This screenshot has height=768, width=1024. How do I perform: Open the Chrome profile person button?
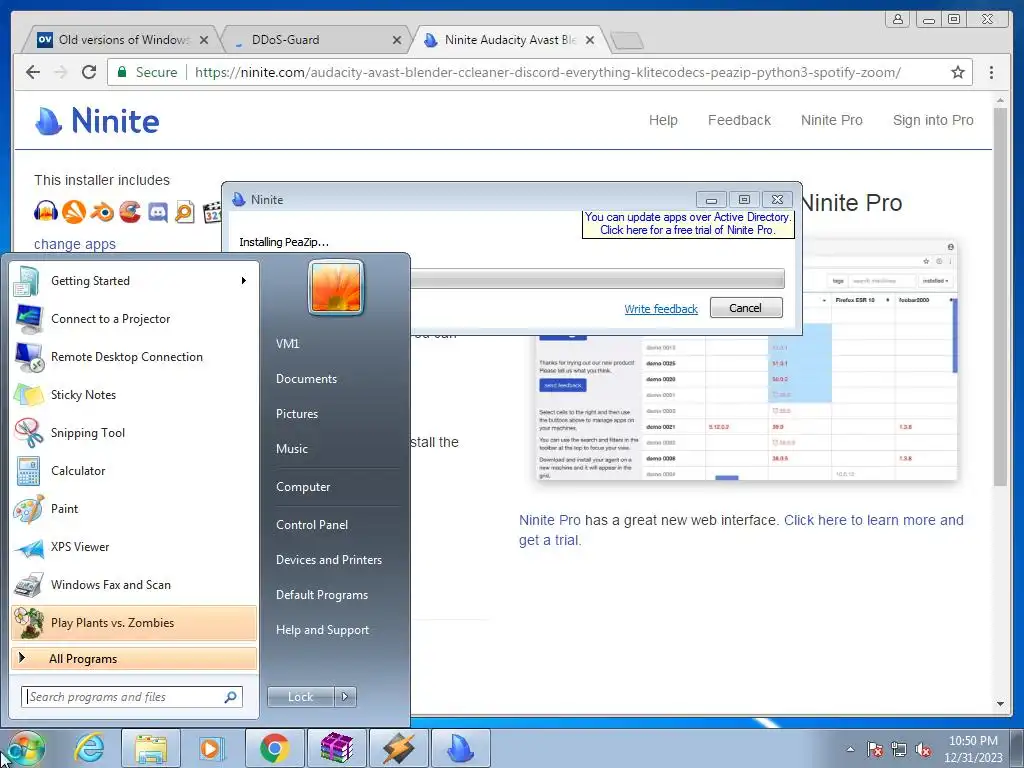(898, 19)
